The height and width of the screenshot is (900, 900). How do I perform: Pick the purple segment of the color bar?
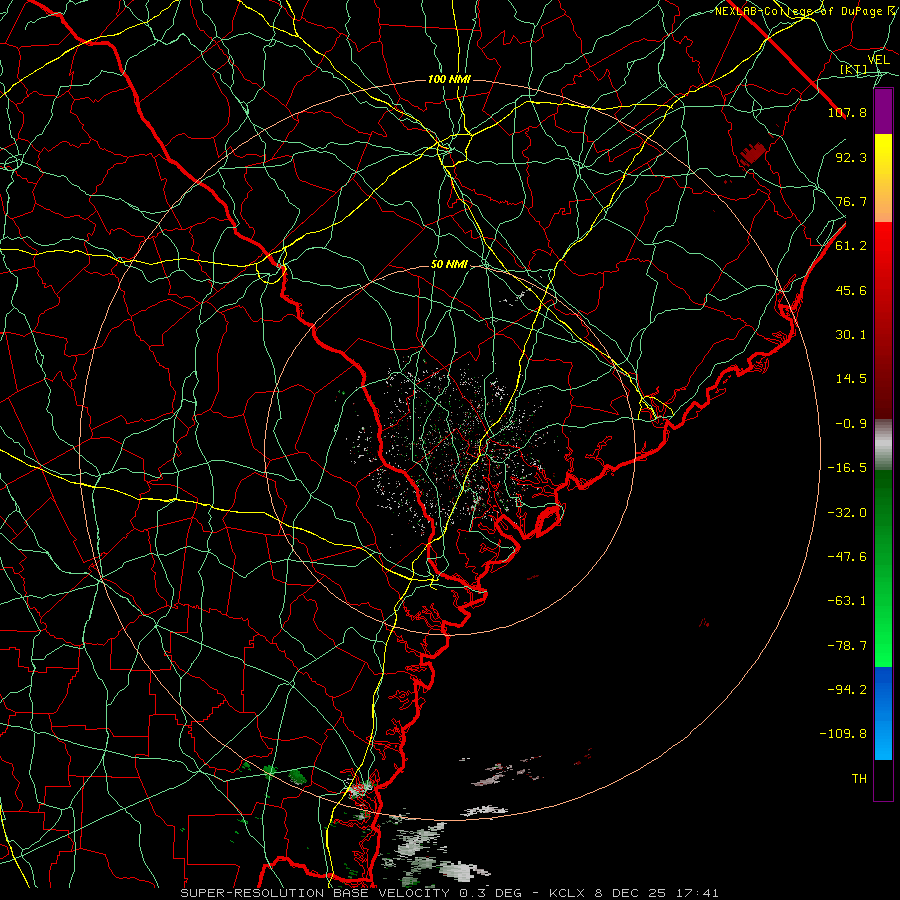coord(883,112)
